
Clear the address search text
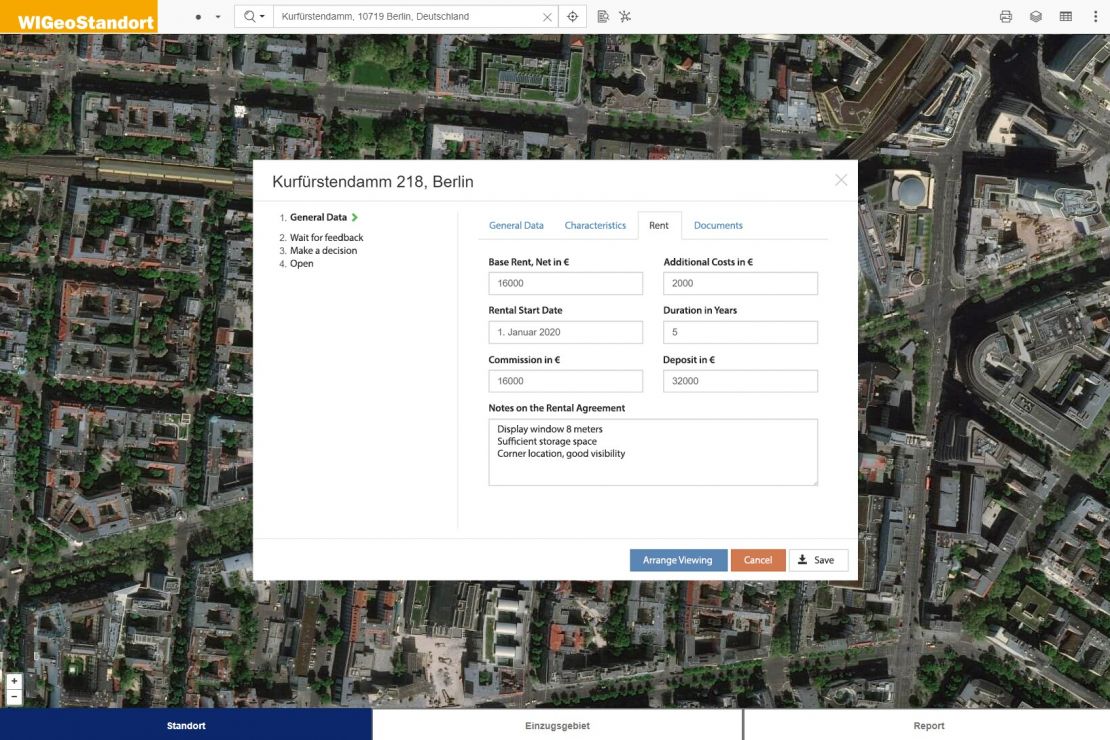(547, 17)
